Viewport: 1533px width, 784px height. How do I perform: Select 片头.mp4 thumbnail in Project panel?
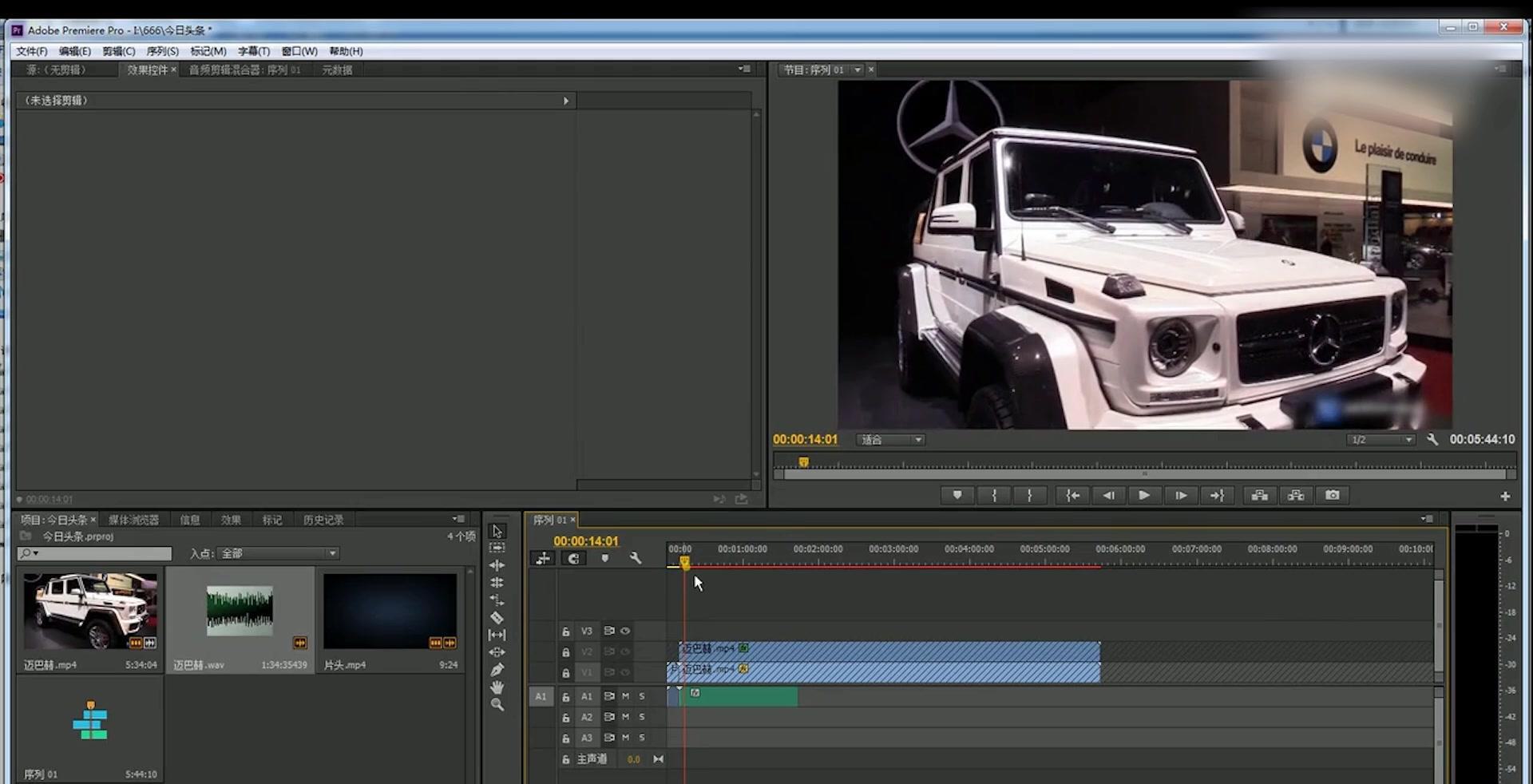tap(390, 612)
